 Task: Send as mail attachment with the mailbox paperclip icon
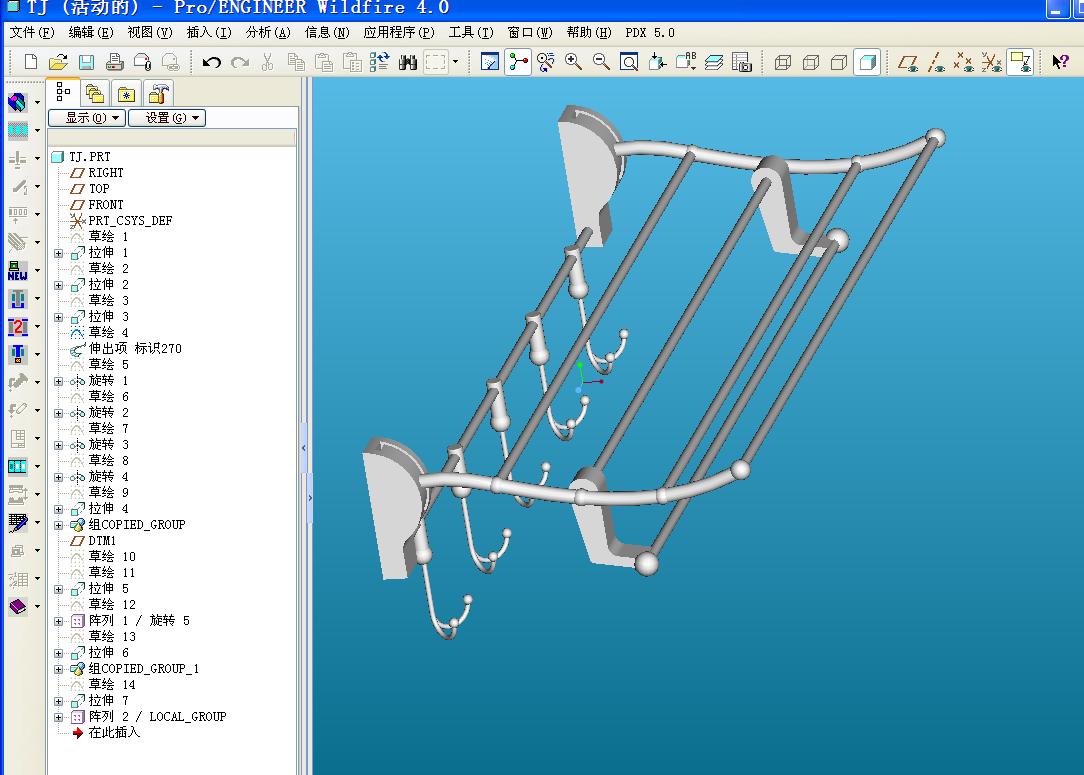[x=143, y=62]
